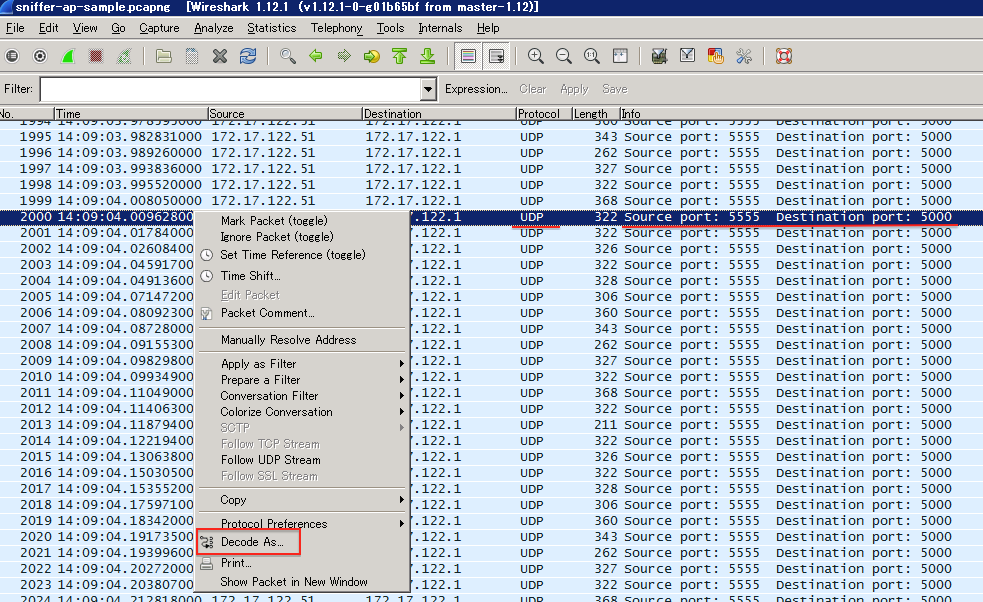Click the Clear filter button
The width and height of the screenshot is (983, 602).
tap(533, 89)
